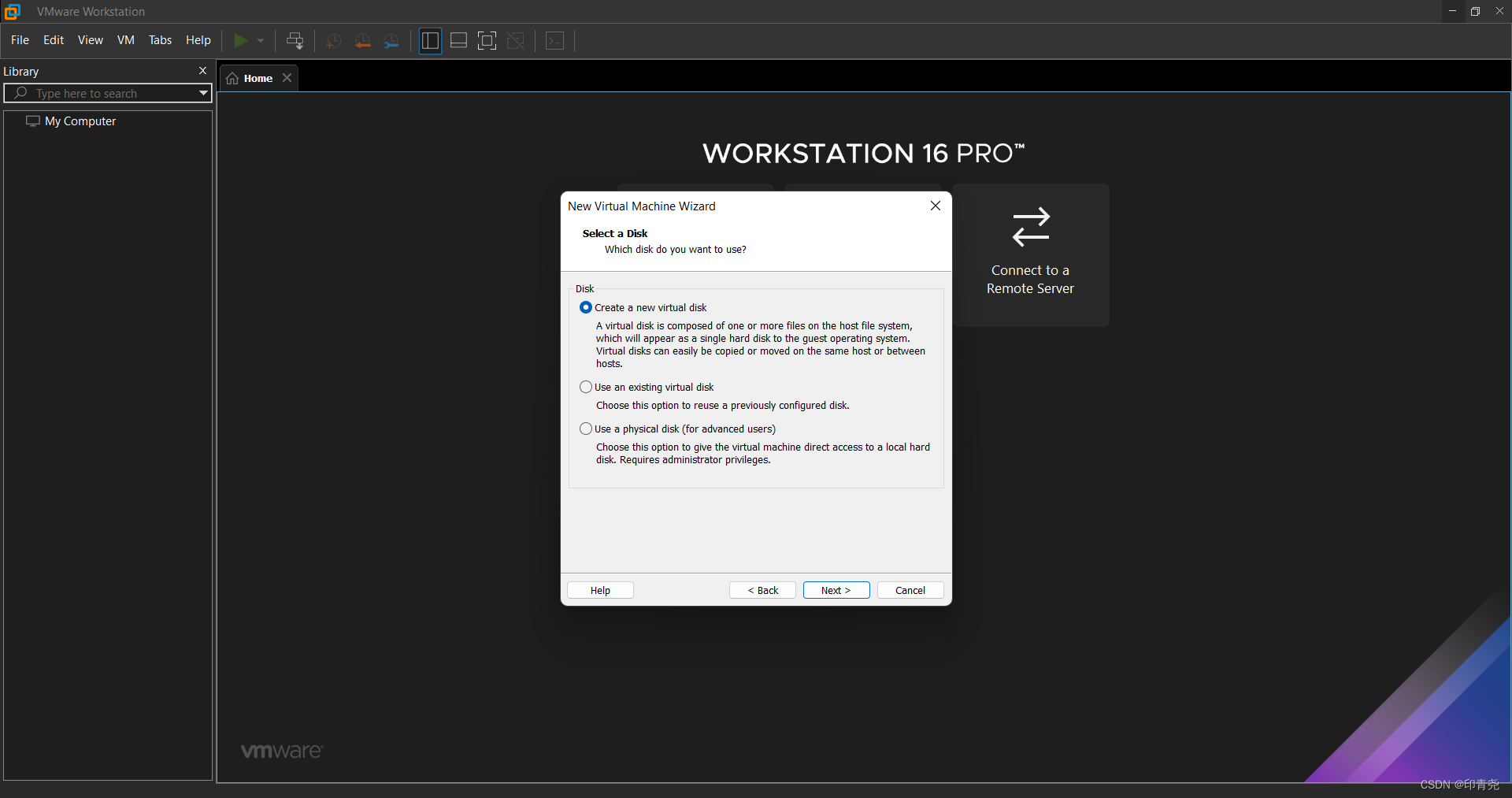Proceed with the Next > button
Image resolution: width=1512 pixels, height=798 pixels.
[836, 590]
